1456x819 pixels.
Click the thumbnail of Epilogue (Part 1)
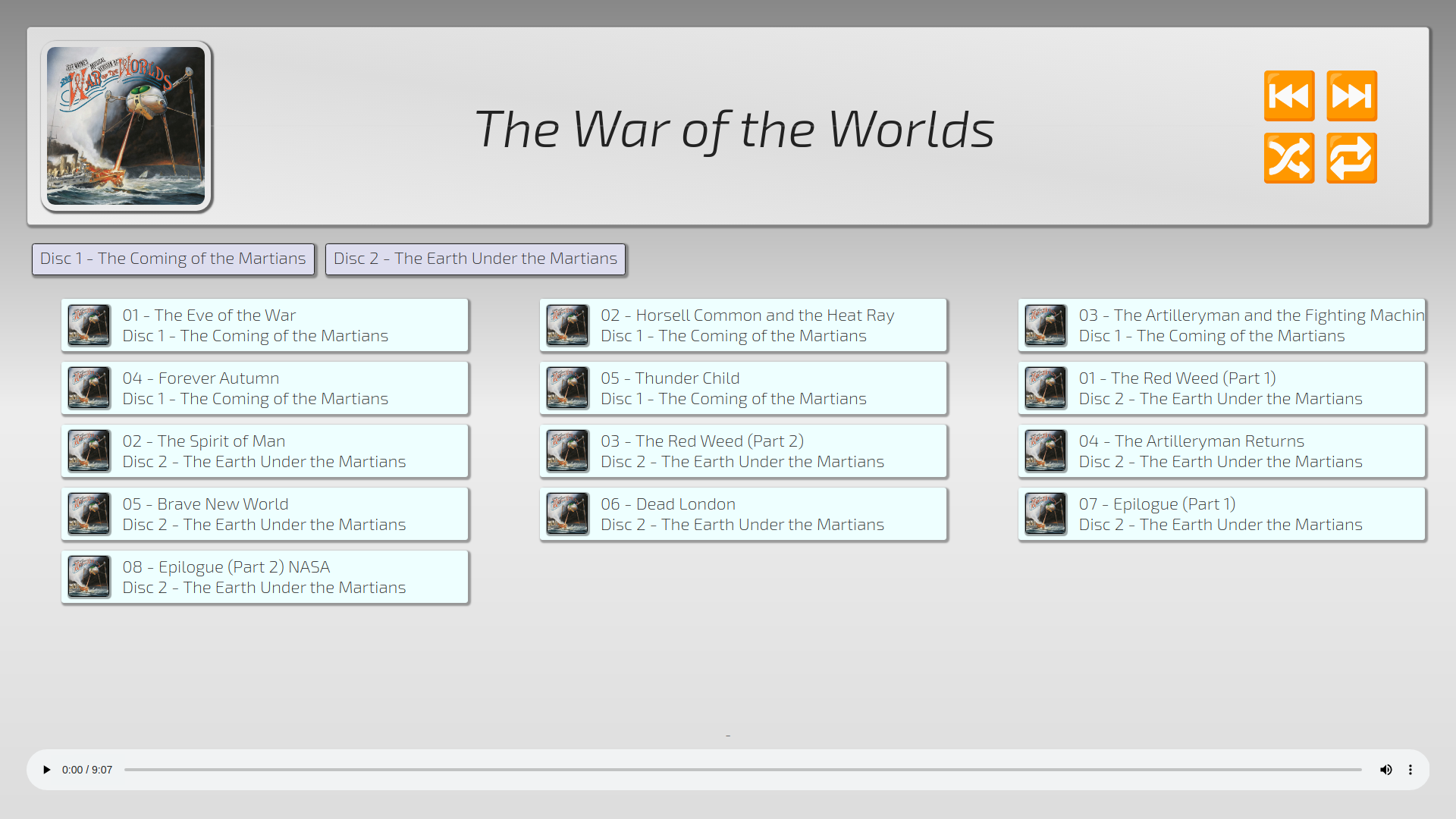pos(1046,514)
